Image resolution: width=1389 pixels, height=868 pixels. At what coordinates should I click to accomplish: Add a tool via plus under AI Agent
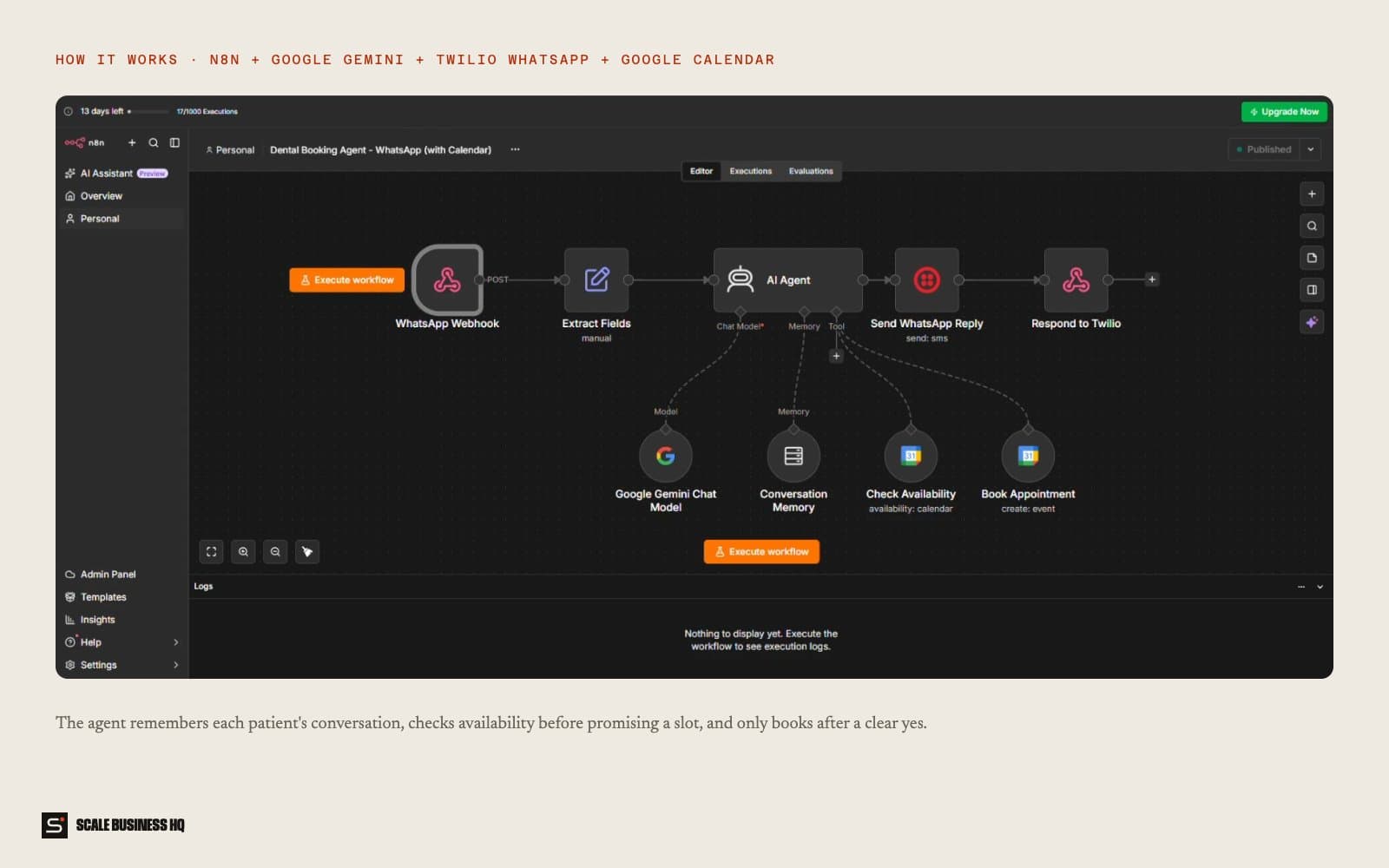836,356
